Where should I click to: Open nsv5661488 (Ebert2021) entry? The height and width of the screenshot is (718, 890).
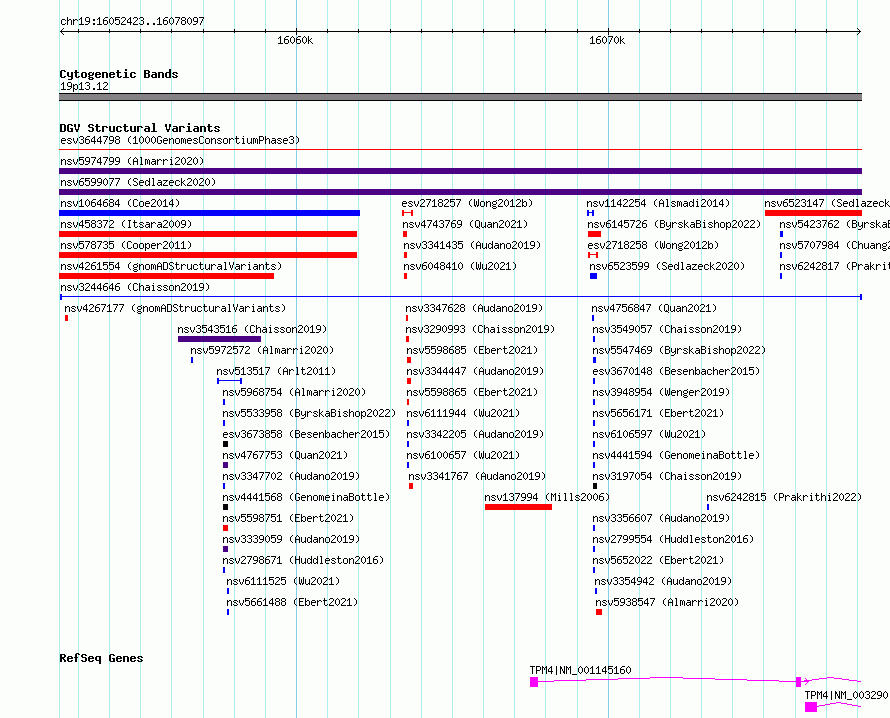tap(292, 602)
